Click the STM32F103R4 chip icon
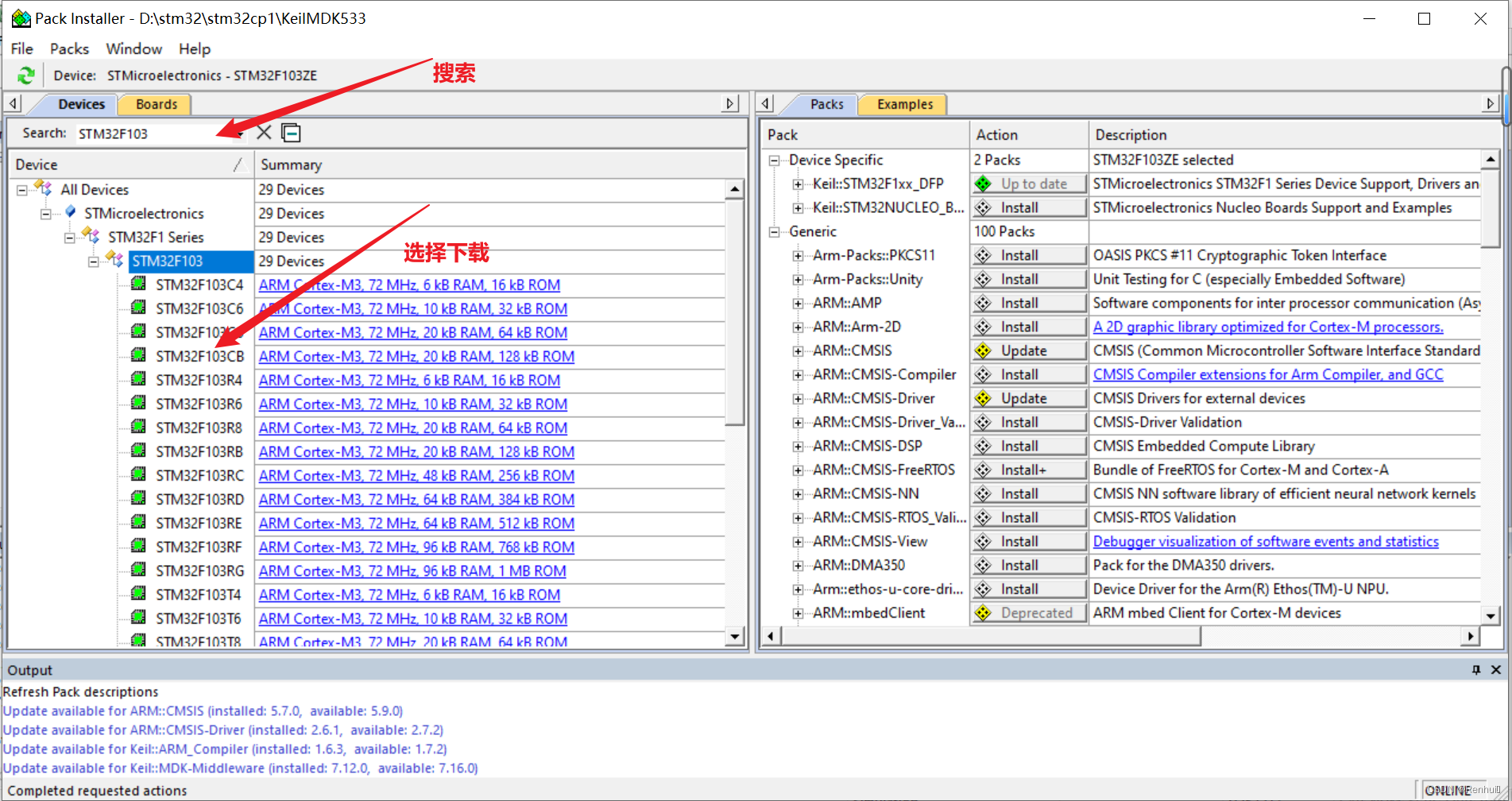1512x801 pixels. (x=138, y=379)
